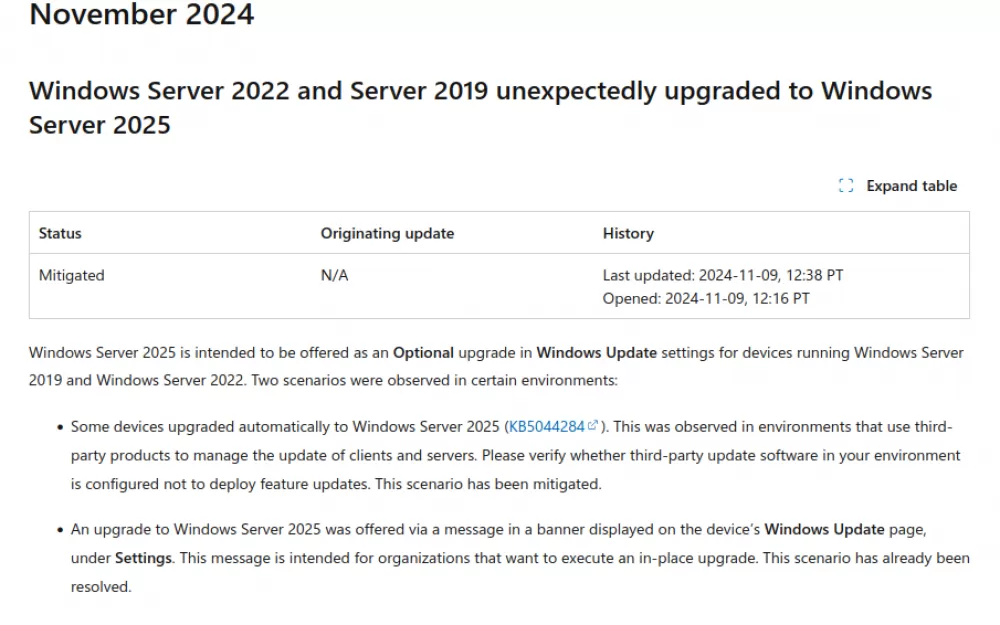Click the Expand table button
Screen dimensions: 1000x625
point(898,186)
